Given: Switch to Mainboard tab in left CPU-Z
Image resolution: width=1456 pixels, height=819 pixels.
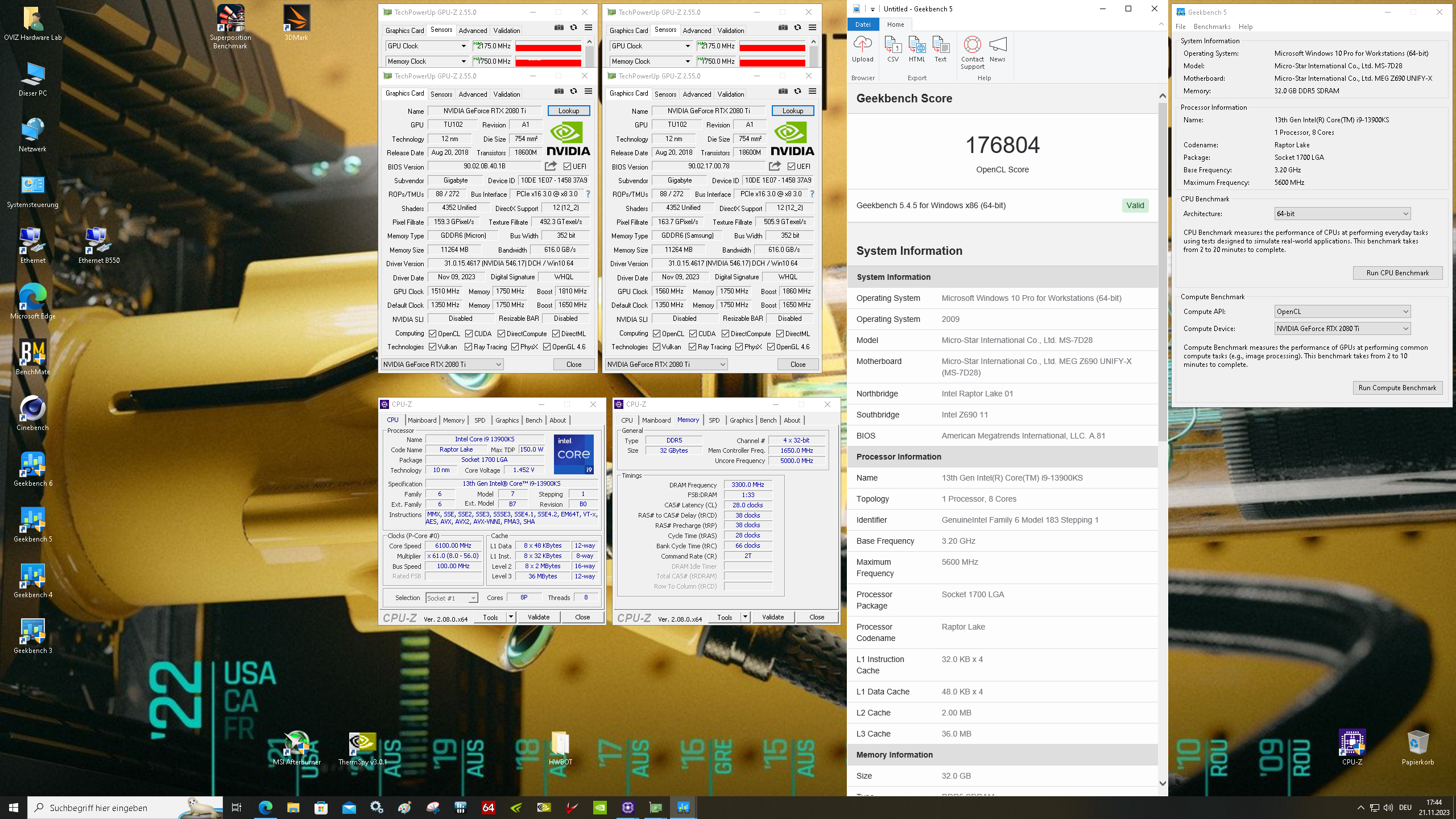Looking at the screenshot, I should (x=422, y=420).
